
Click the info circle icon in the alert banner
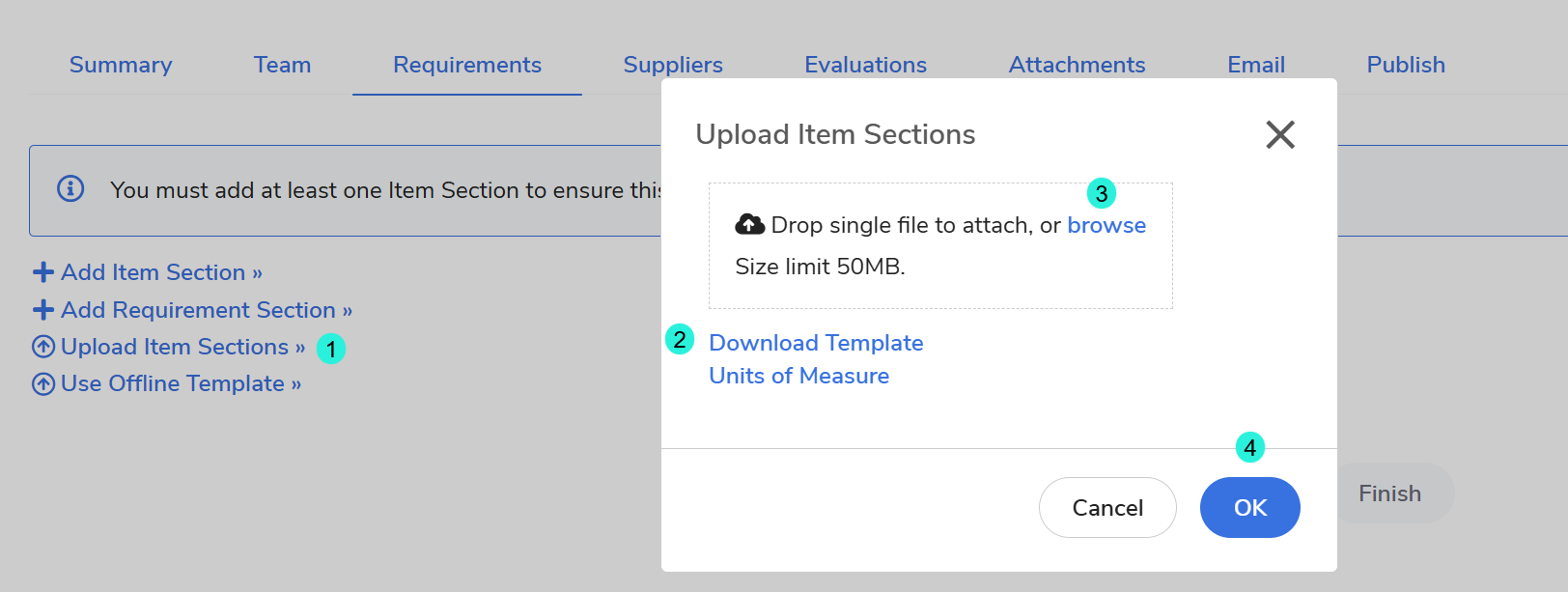tap(70, 188)
